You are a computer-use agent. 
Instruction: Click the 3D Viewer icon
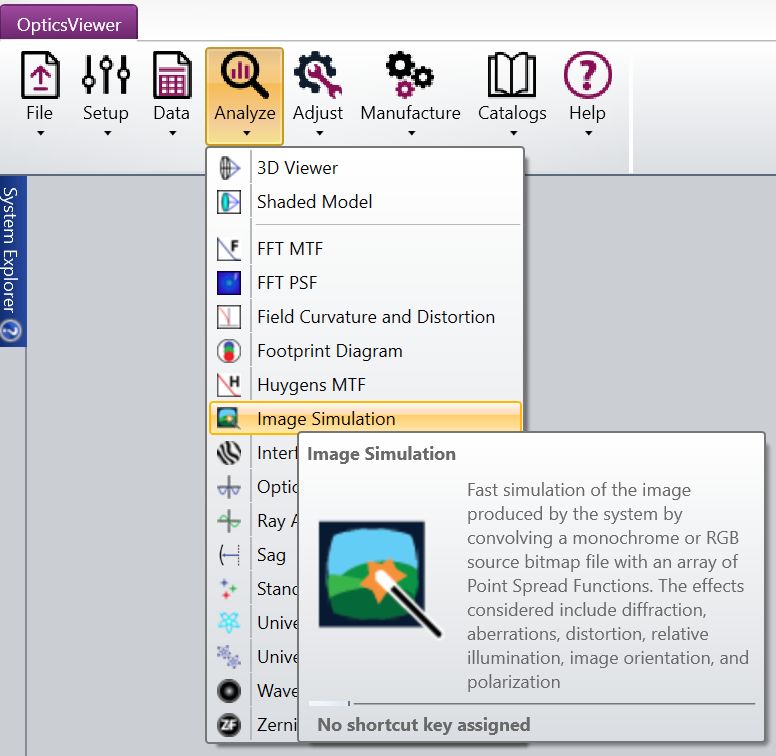(229, 168)
